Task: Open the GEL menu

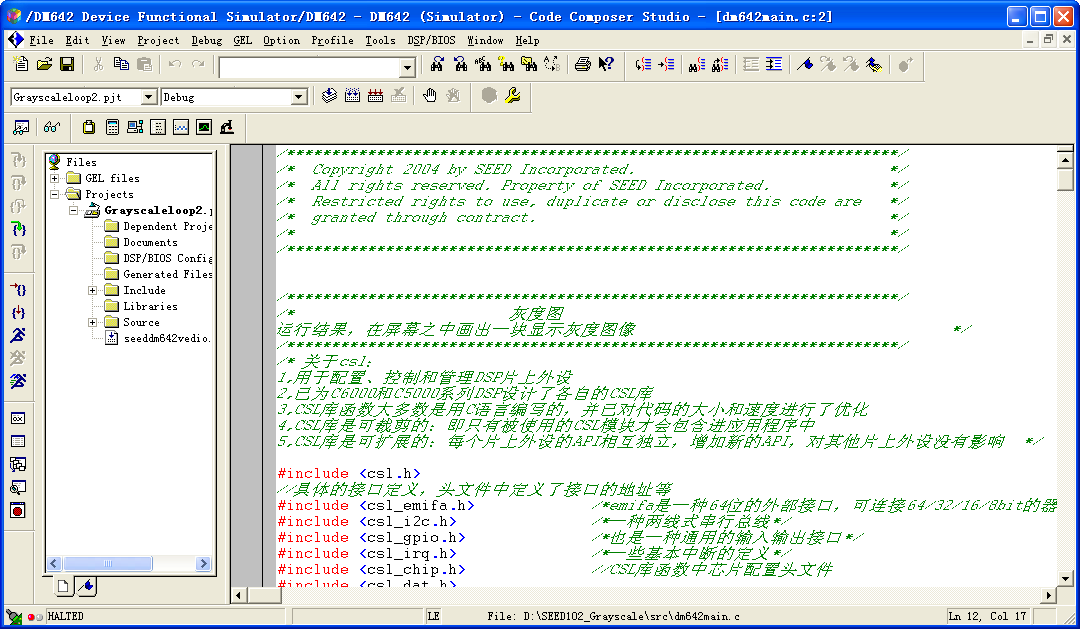Action: point(242,40)
